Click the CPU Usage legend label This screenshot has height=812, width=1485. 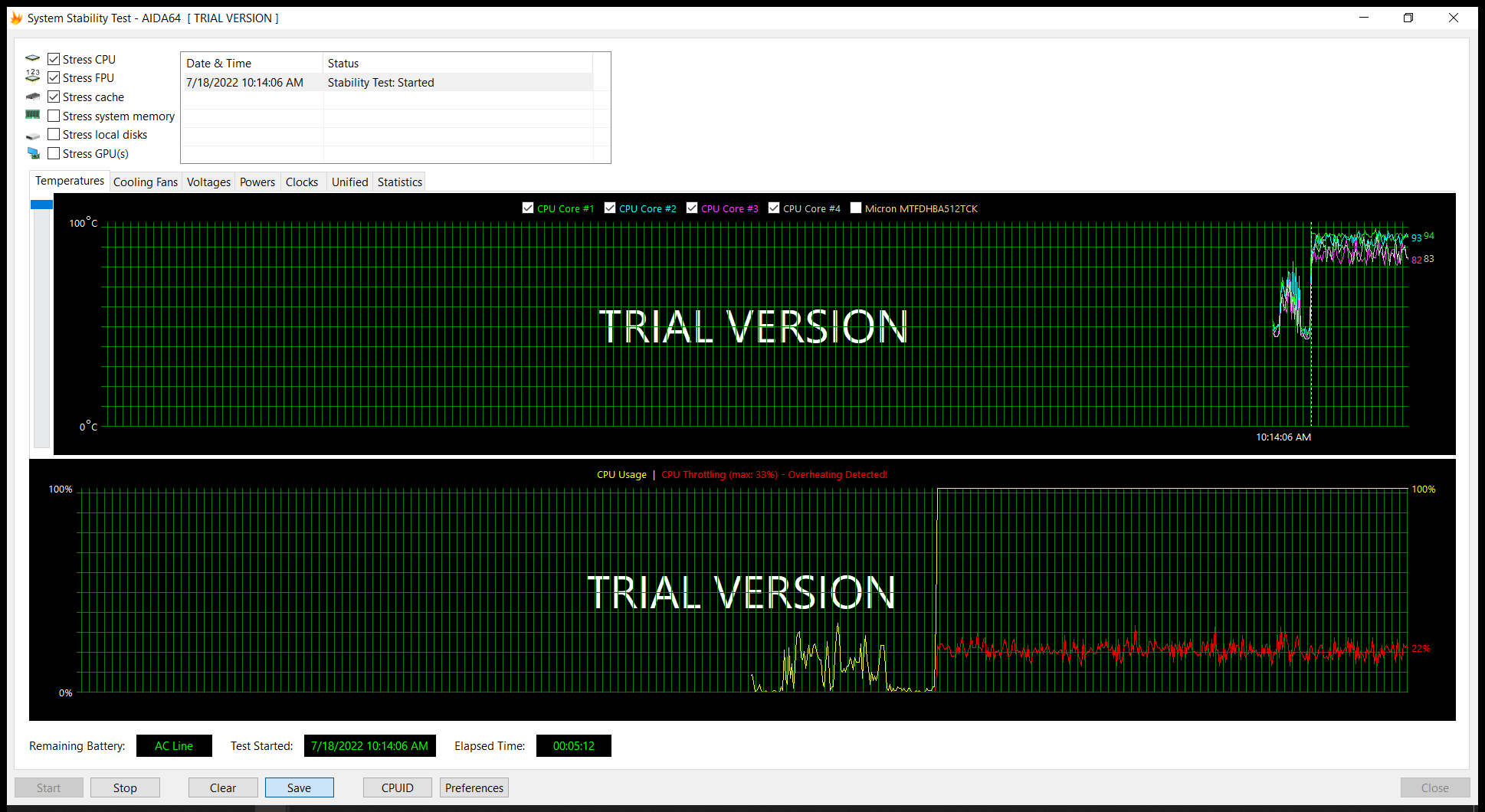coord(621,474)
